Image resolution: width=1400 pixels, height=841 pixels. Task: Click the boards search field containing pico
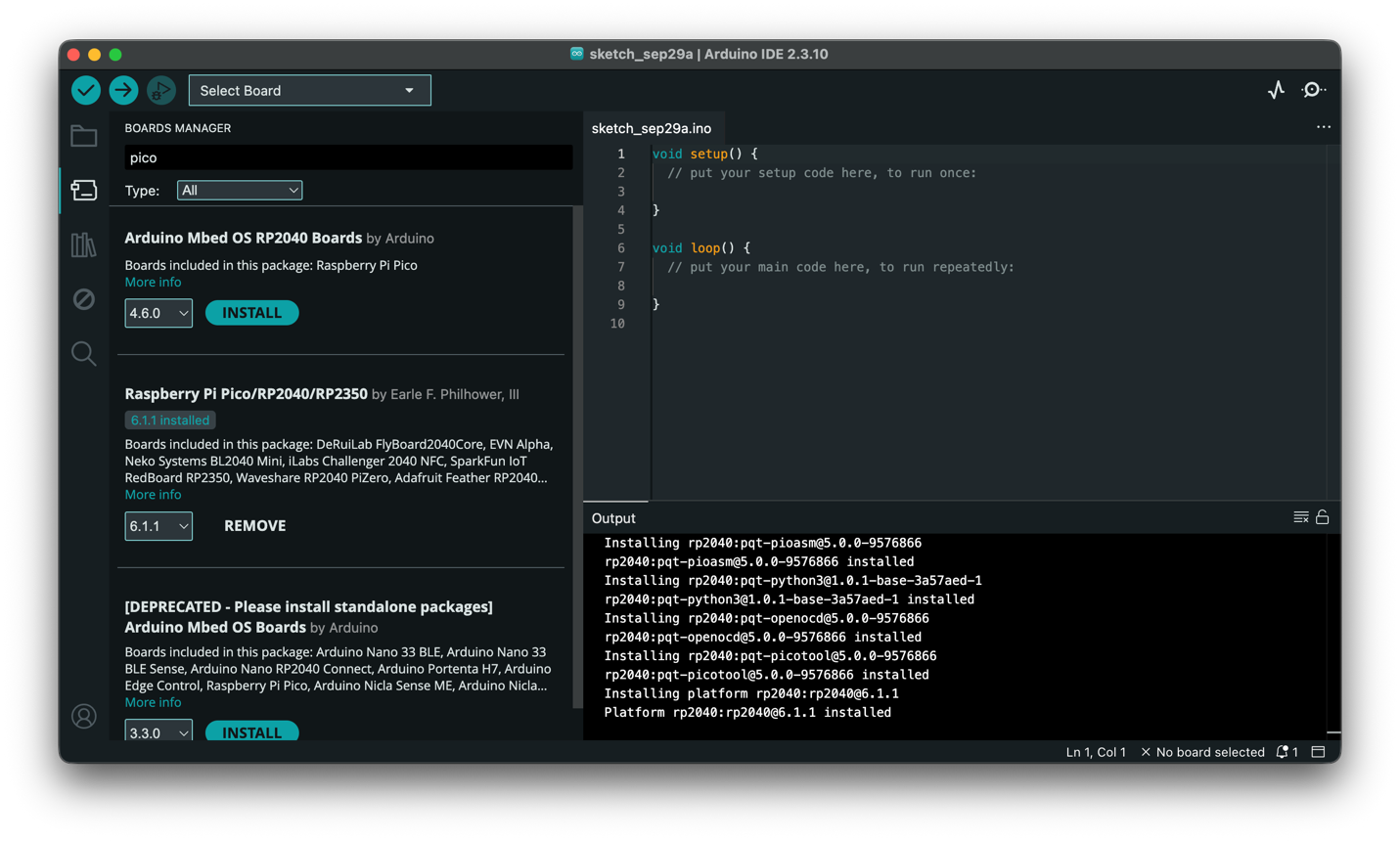point(348,157)
